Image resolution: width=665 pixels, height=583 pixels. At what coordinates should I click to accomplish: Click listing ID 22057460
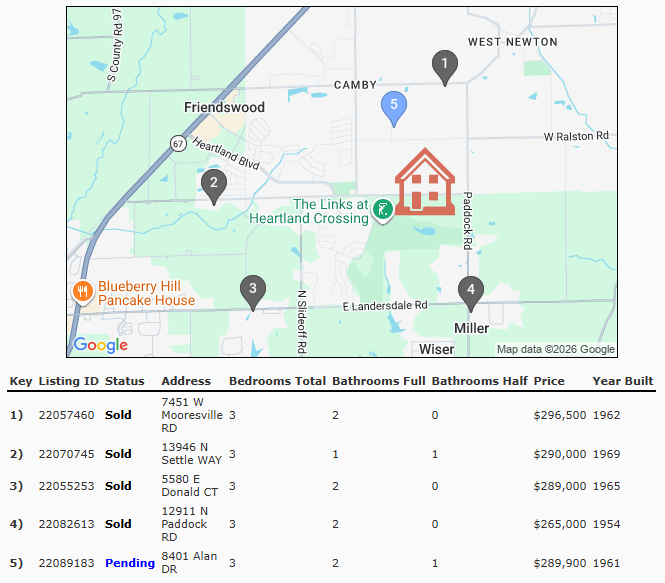pyautogui.click(x=67, y=415)
